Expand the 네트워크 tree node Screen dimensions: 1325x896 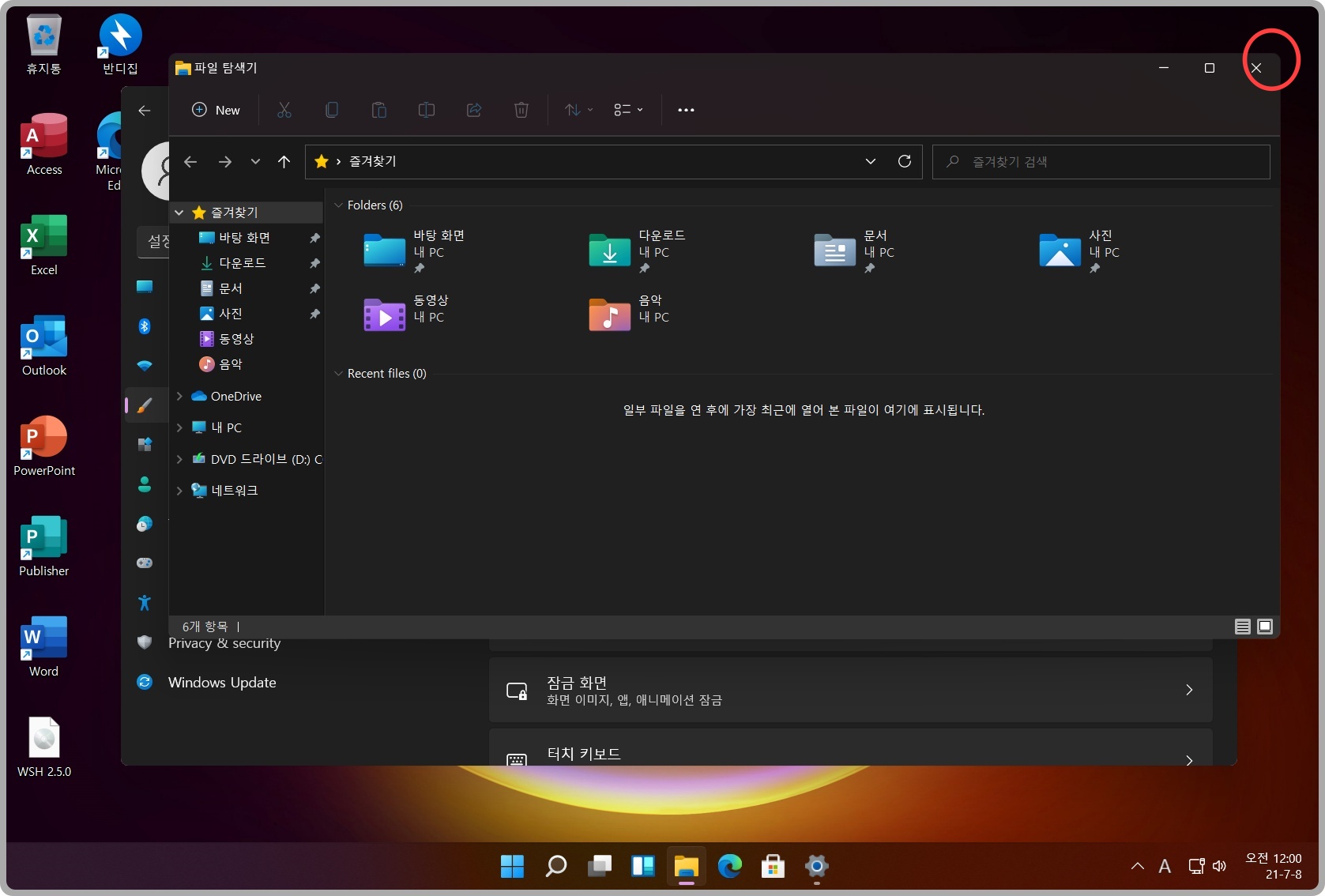click(179, 491)
